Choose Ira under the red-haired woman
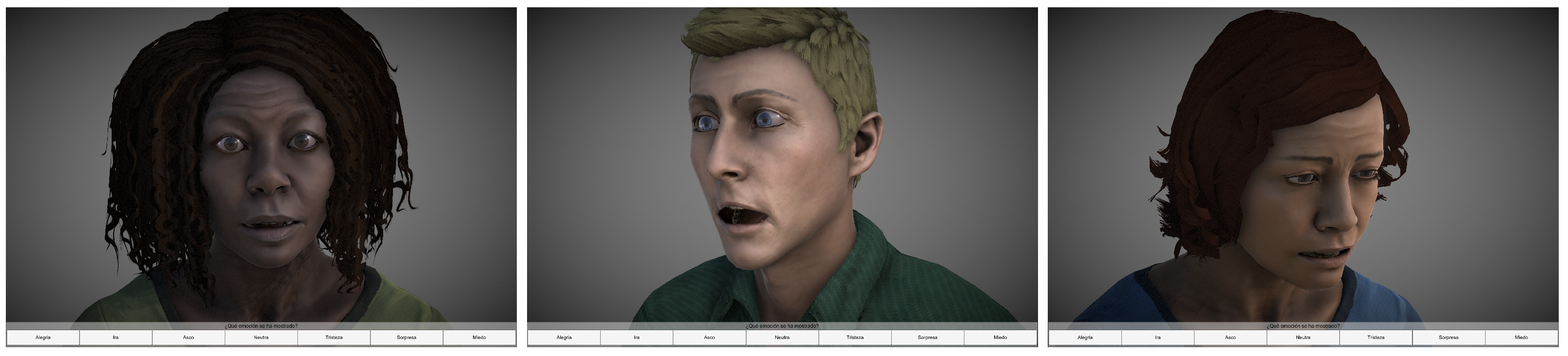This screenshot has height=356, width=1568. tap(1158, 337)
